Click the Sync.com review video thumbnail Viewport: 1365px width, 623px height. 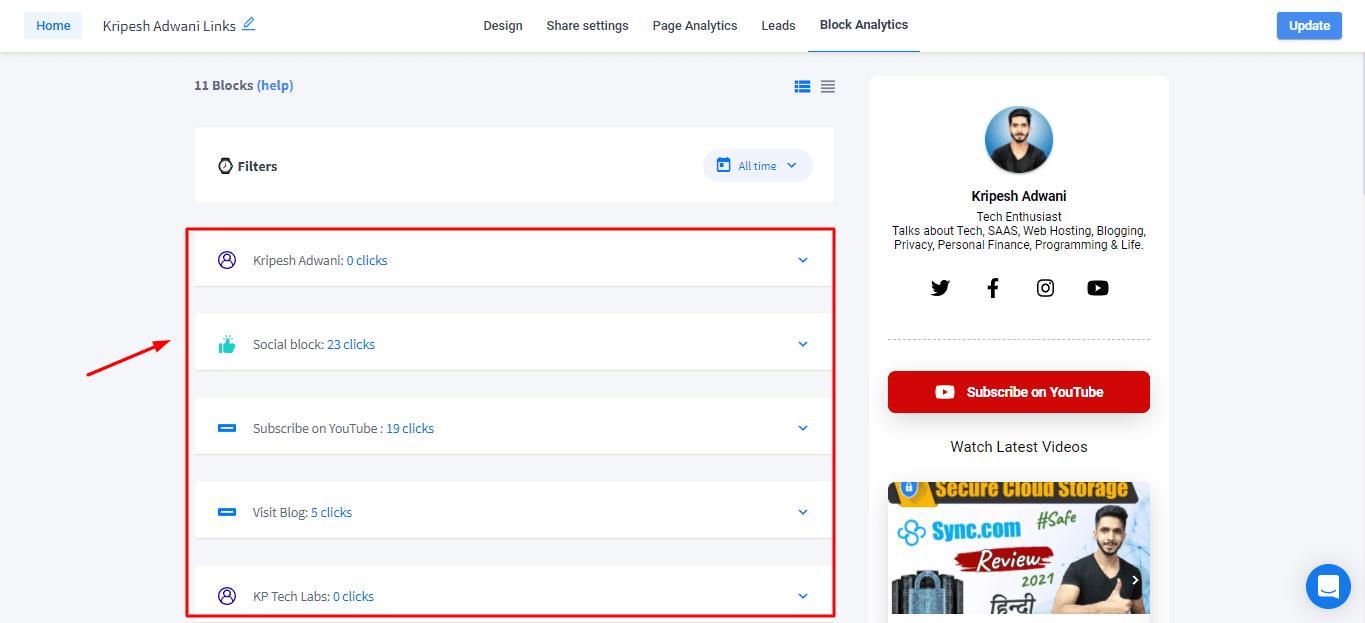pyautogui.click(x=1018, y=548)
